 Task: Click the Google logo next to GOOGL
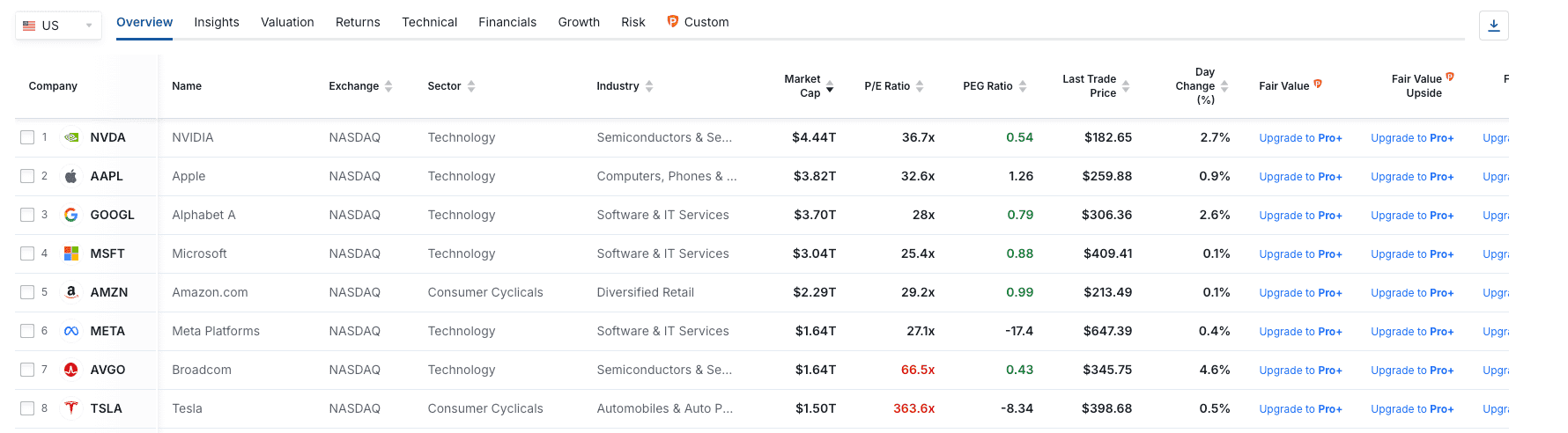pyautogui.click(x=71, y=215)
